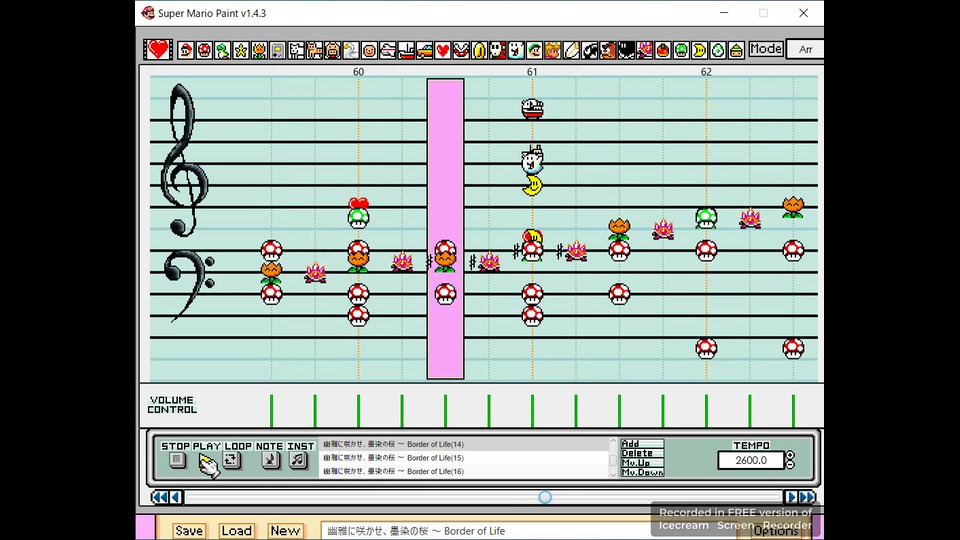The width and height of the screenshot is (960, 540).
Task: Select the Bullet Bill instrument icon
Action: [x=590, y=50]
